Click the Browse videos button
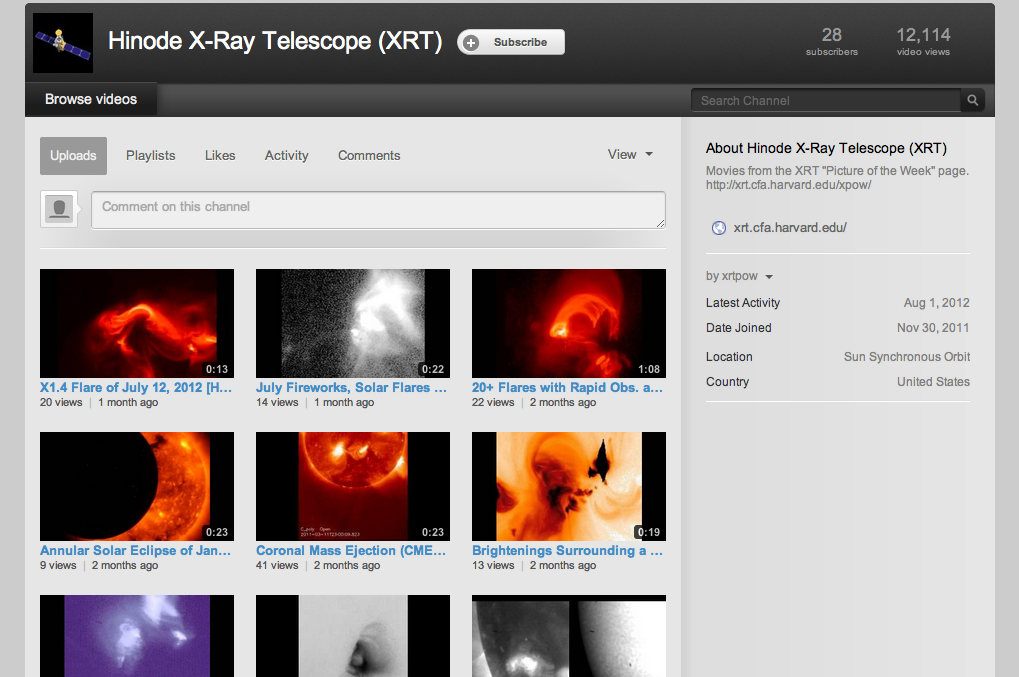This screenshot has width=1019, height=677. click(x=91, y=100)
